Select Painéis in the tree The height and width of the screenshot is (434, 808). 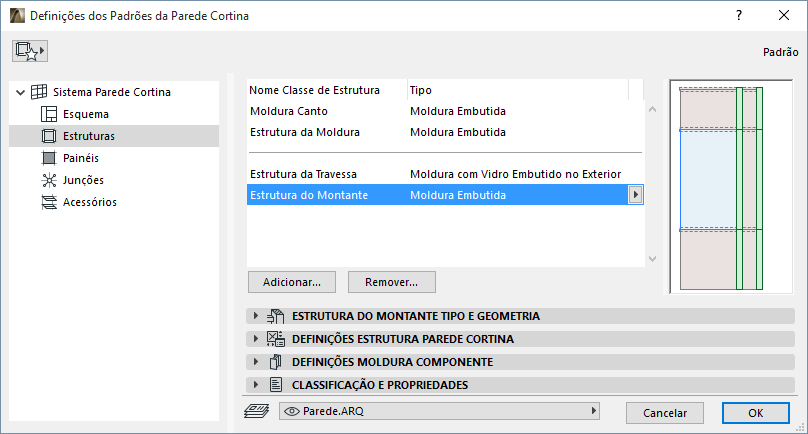pos(81,158)
